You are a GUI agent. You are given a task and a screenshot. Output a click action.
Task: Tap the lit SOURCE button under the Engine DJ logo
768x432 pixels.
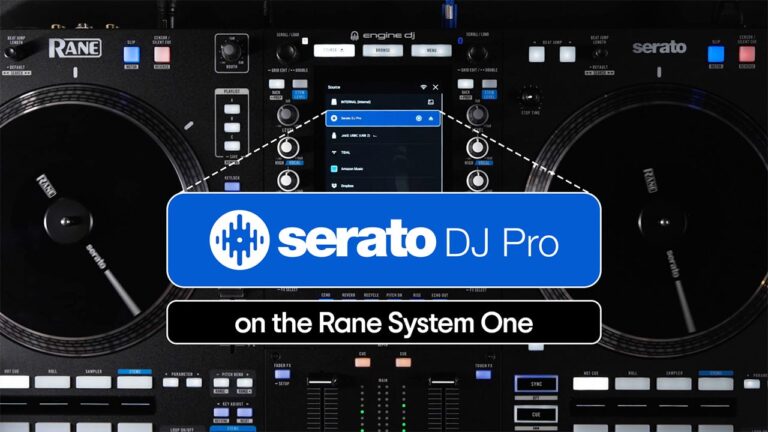[x=334, y=50]
